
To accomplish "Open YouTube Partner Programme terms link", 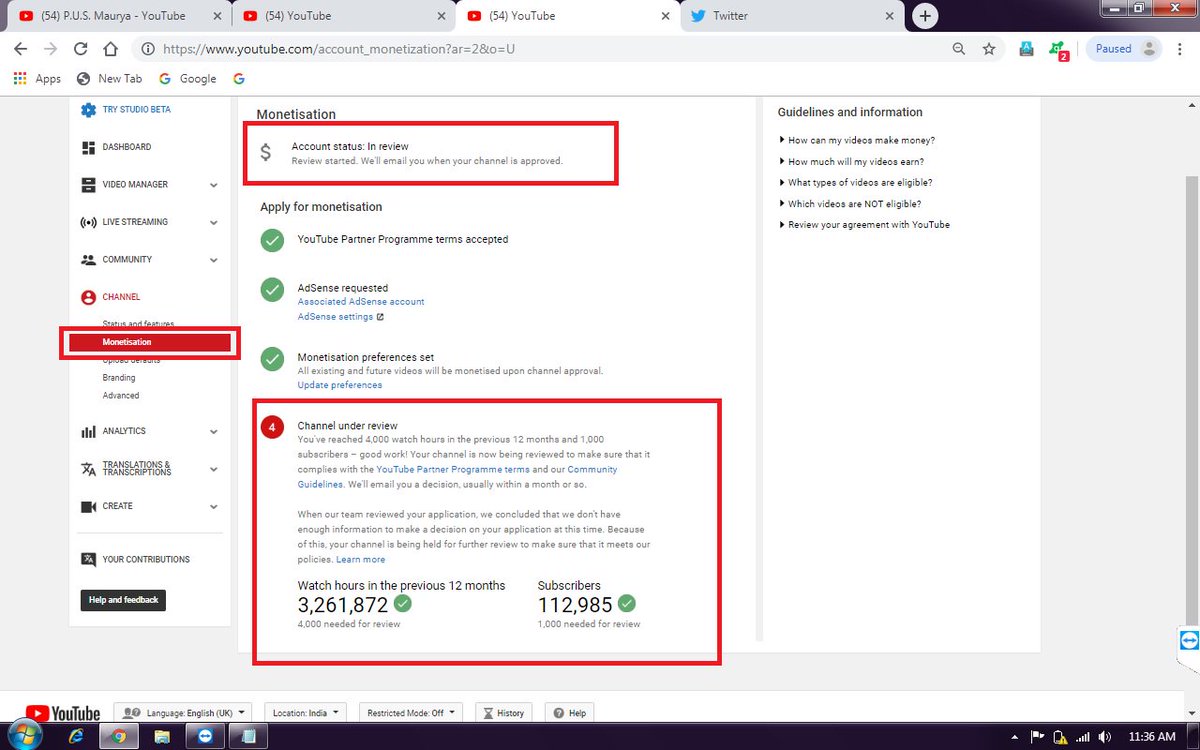I will [x=453, y=469].
